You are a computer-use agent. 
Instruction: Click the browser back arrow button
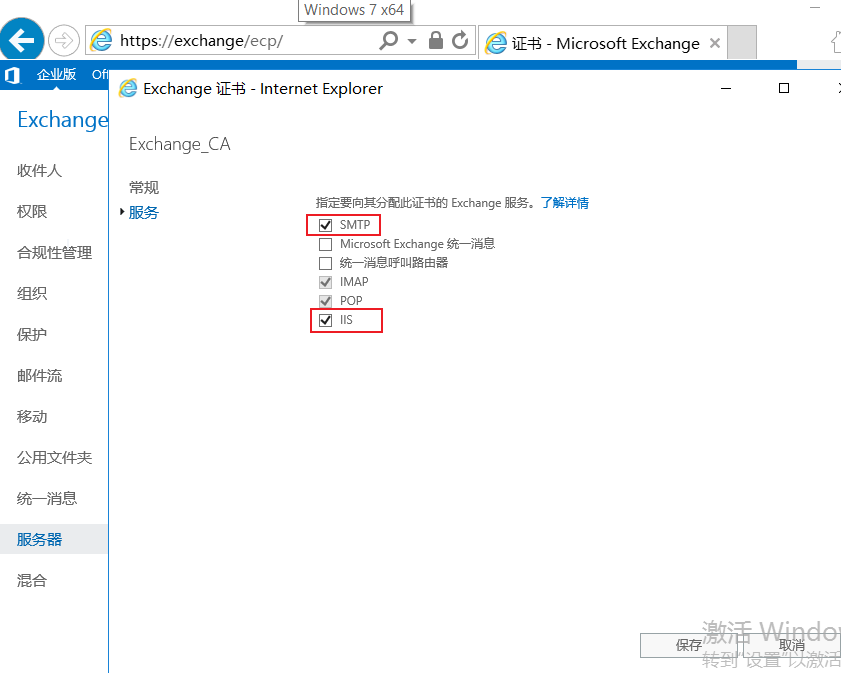[21, 40]
